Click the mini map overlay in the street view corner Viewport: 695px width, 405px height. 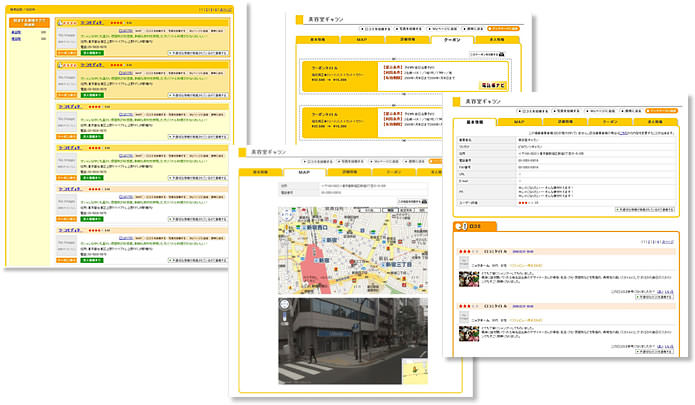pyautogui.click(x=413, y=369)
